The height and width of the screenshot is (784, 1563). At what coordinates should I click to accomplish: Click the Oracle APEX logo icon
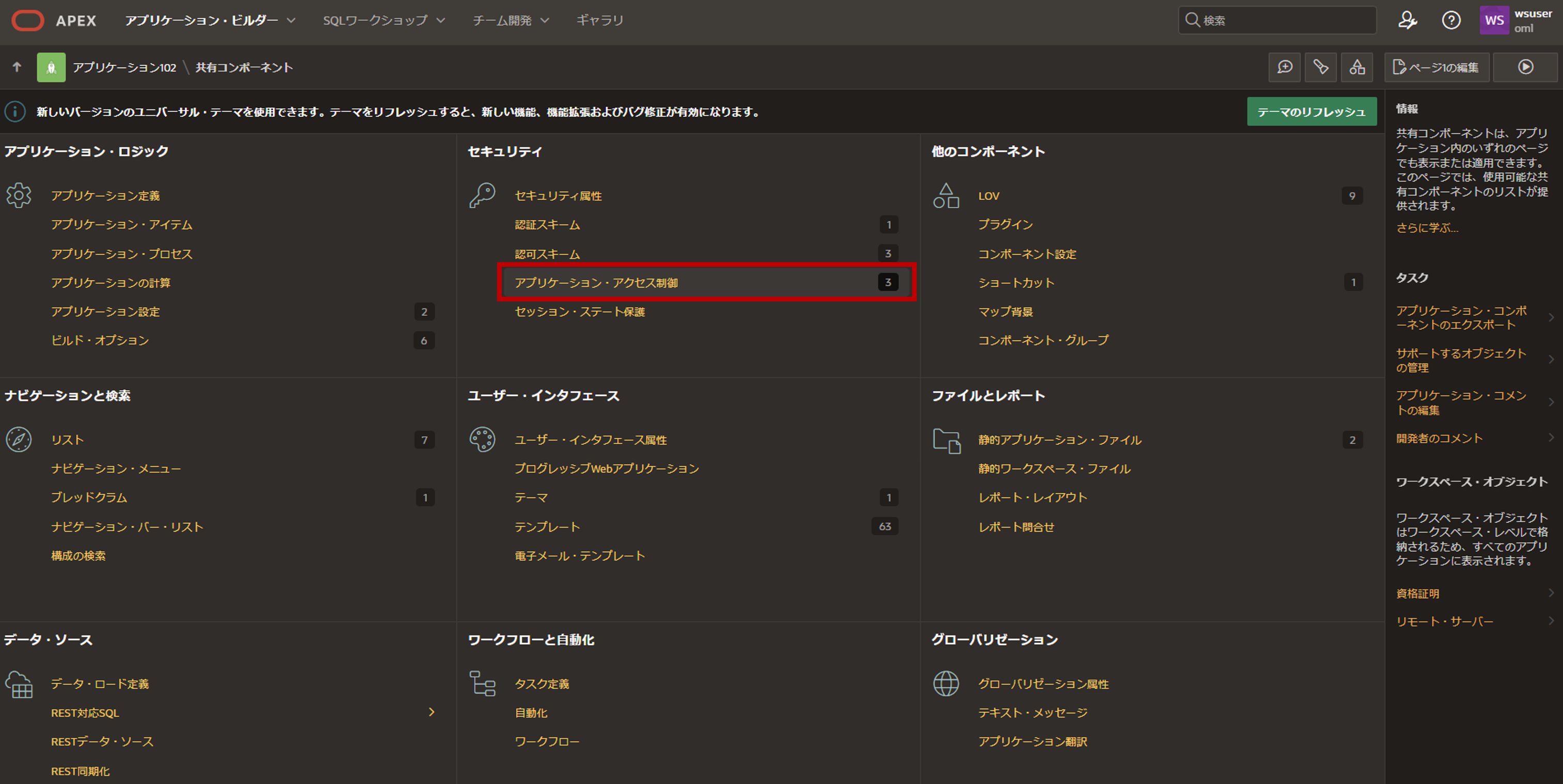click(27, 21)
